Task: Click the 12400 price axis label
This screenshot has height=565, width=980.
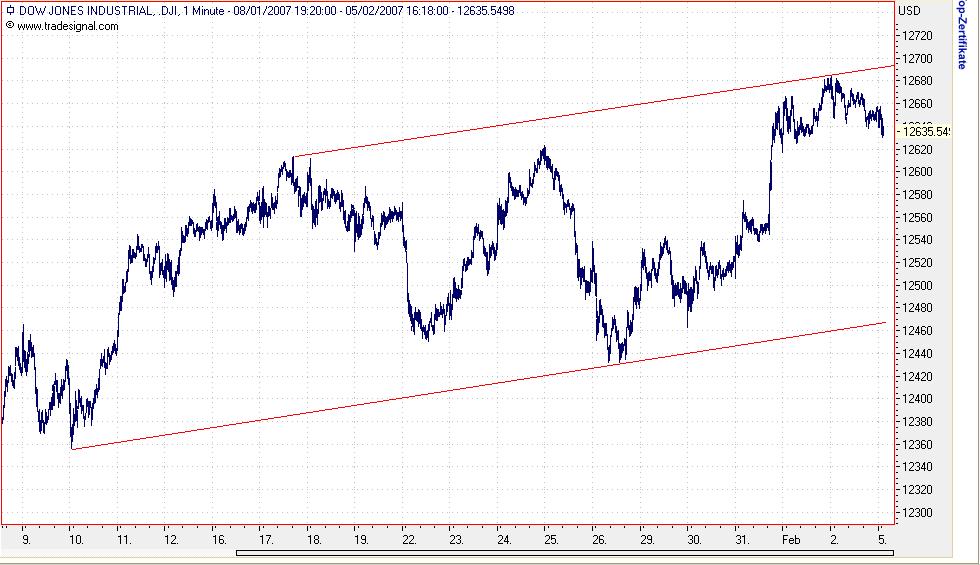Action: pyautogui.click(x=918, y=399)
